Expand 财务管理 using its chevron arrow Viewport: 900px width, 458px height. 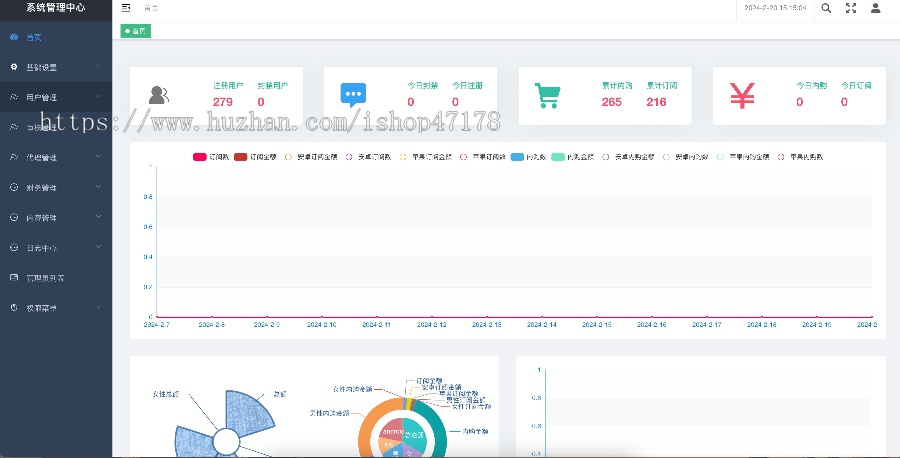pyautogui.click(x=98, y=187)
